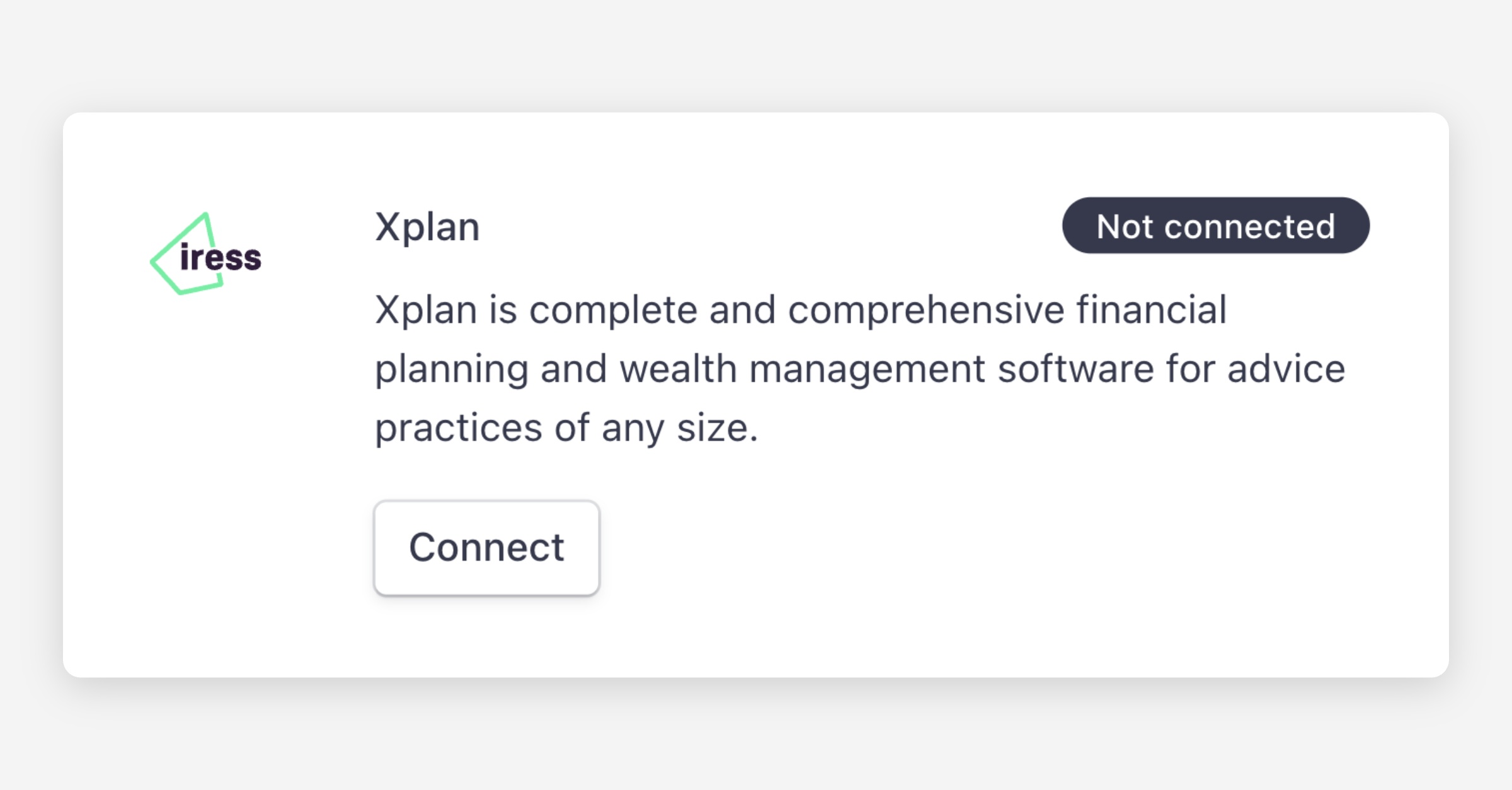Click "connected" in the dark badge
The image size is (1512, 790).
pos(1249,226)
